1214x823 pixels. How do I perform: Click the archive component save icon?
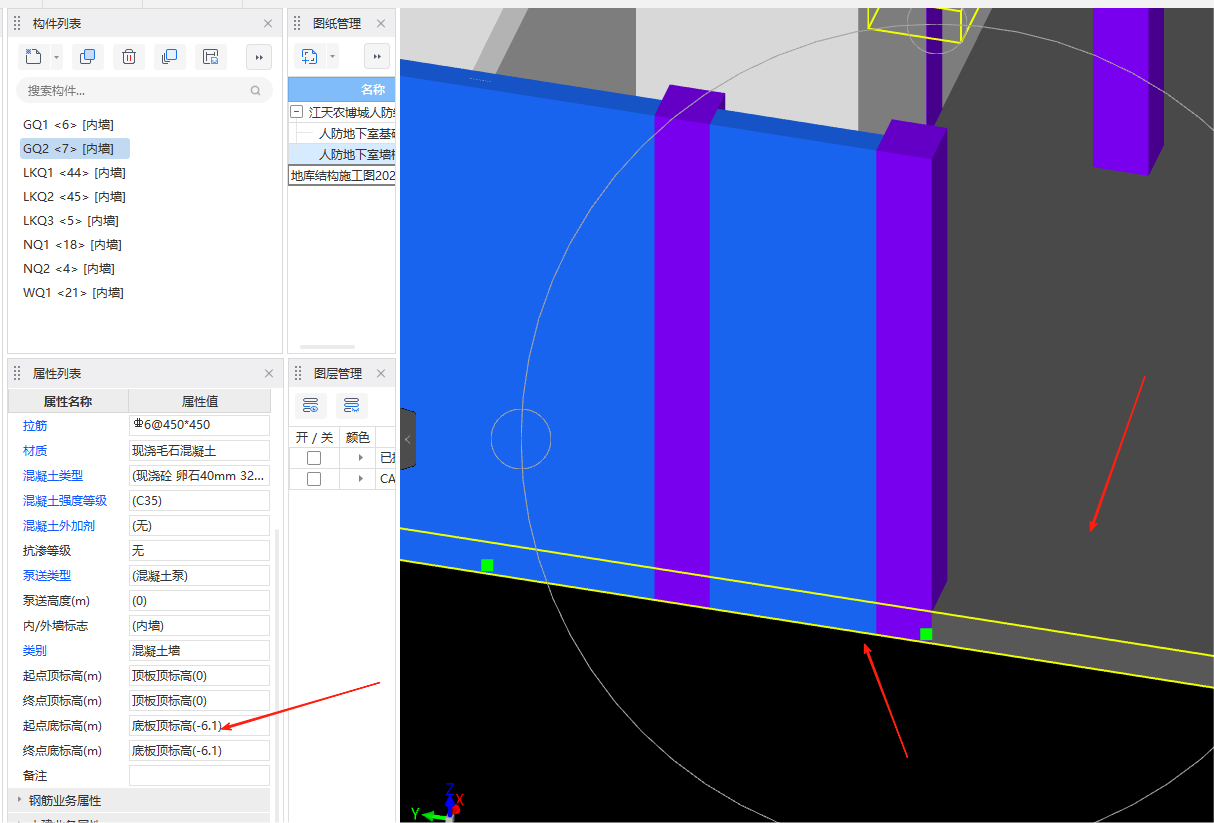[x=211, y=57]
